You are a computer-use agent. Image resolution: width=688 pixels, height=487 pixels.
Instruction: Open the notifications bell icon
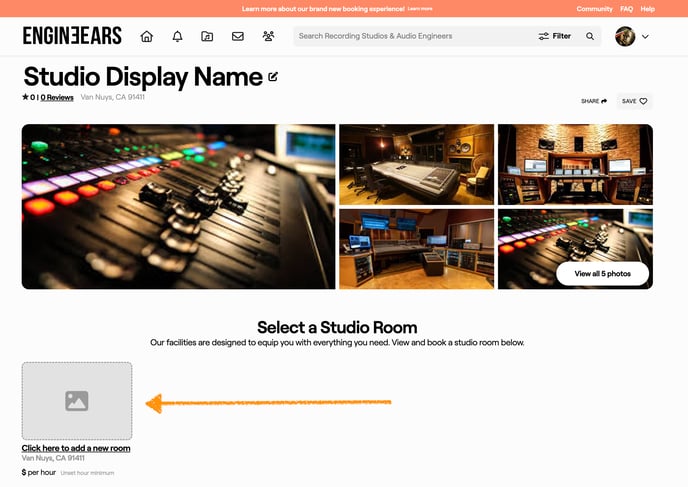177,36
